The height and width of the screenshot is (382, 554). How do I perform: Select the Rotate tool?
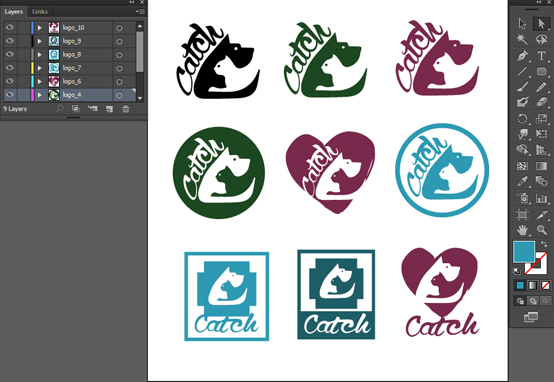click(x=522, y=118)
